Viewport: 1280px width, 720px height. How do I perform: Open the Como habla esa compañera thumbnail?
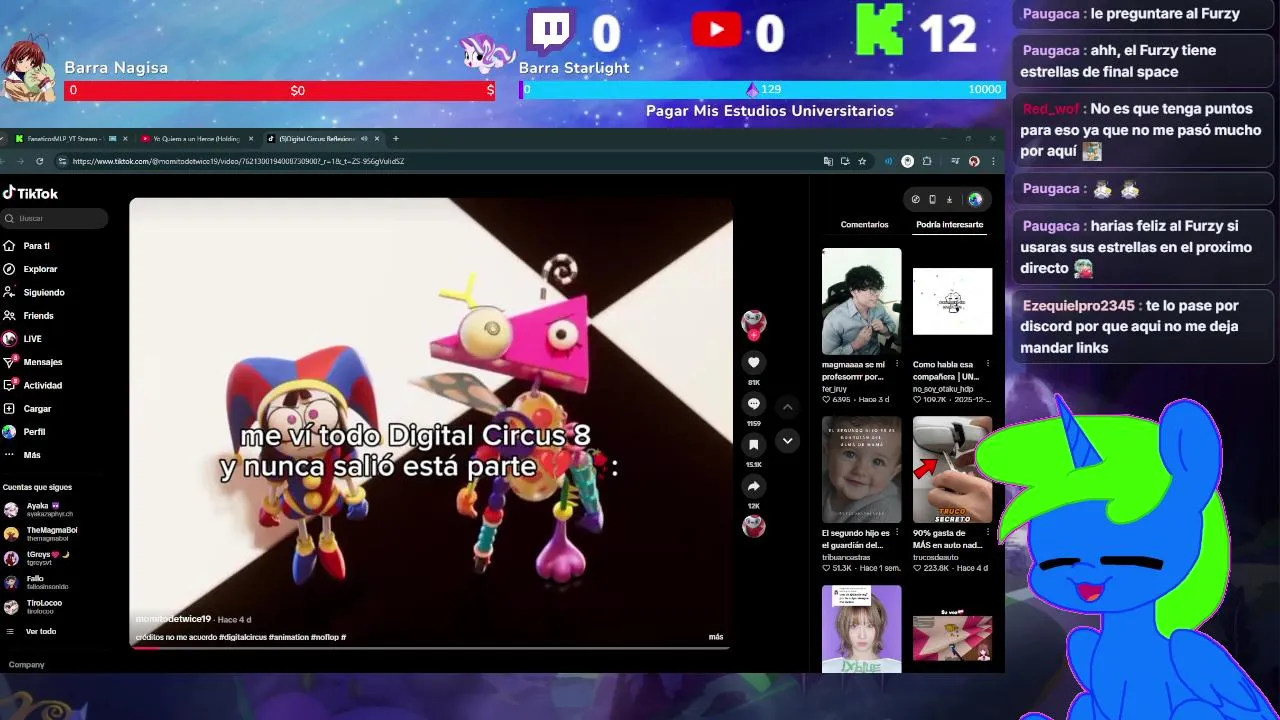[x=952, y=301]
